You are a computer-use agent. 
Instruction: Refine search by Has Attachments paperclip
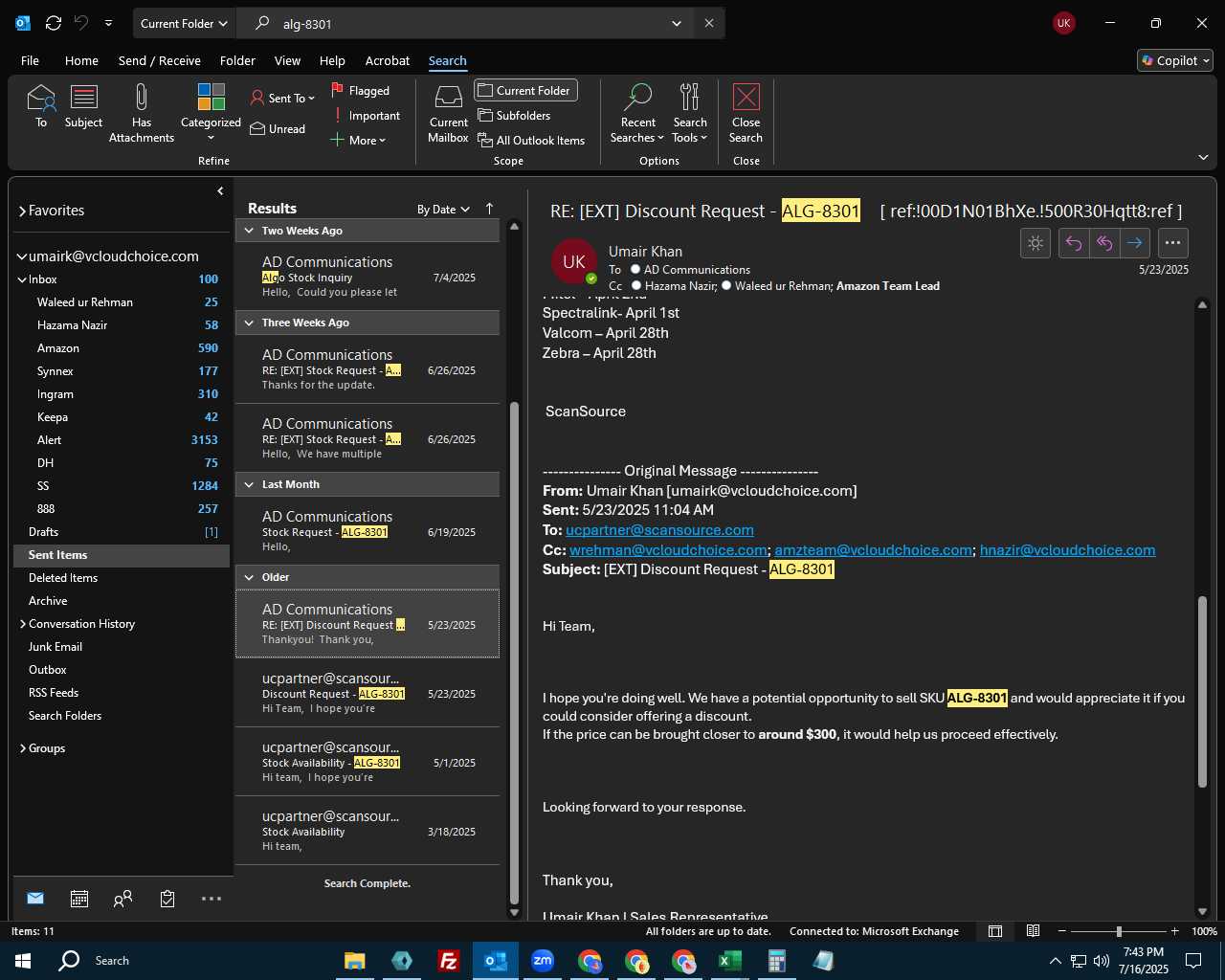[x=142, y=114]
